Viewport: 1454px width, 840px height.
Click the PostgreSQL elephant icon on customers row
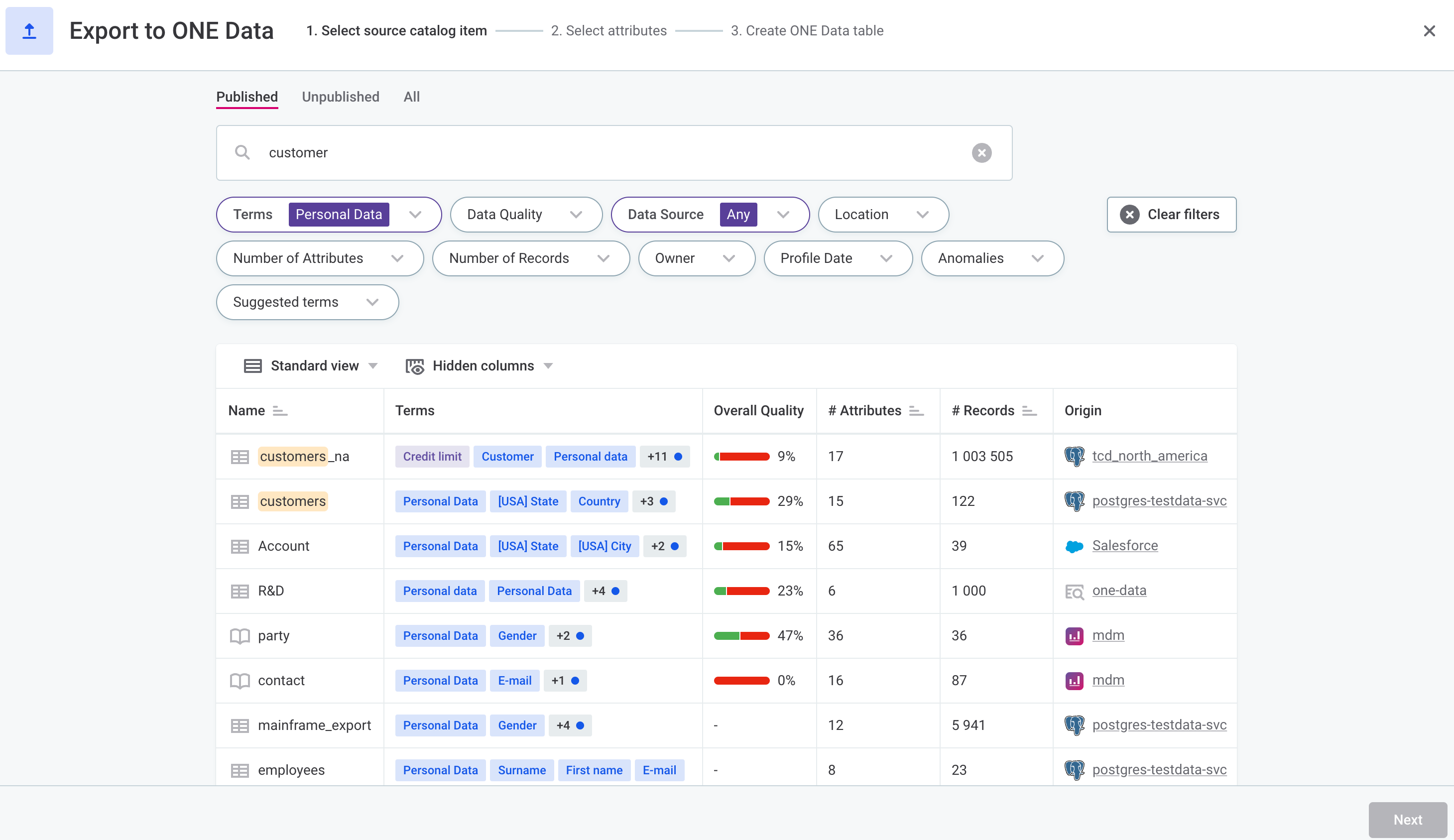1075,501
